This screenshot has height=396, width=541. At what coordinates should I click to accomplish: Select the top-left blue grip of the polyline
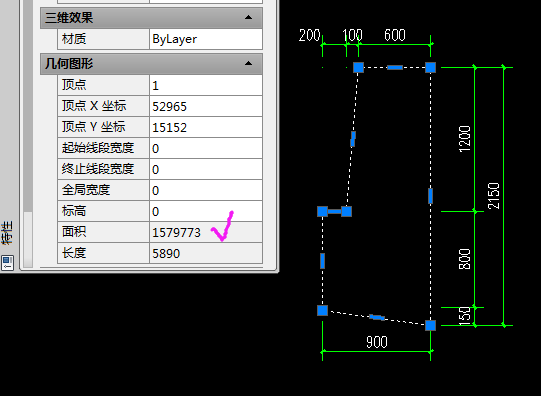(358, 67)
